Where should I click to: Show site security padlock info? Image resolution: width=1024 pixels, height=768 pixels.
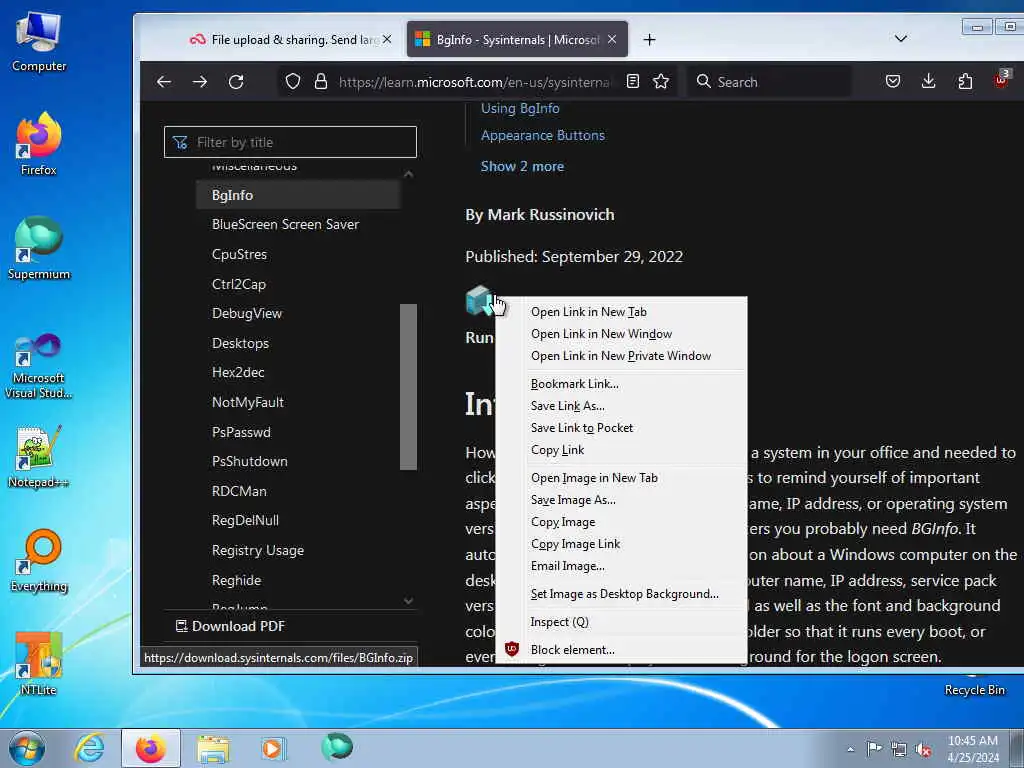pyautogui.click(x=321, y=82)
